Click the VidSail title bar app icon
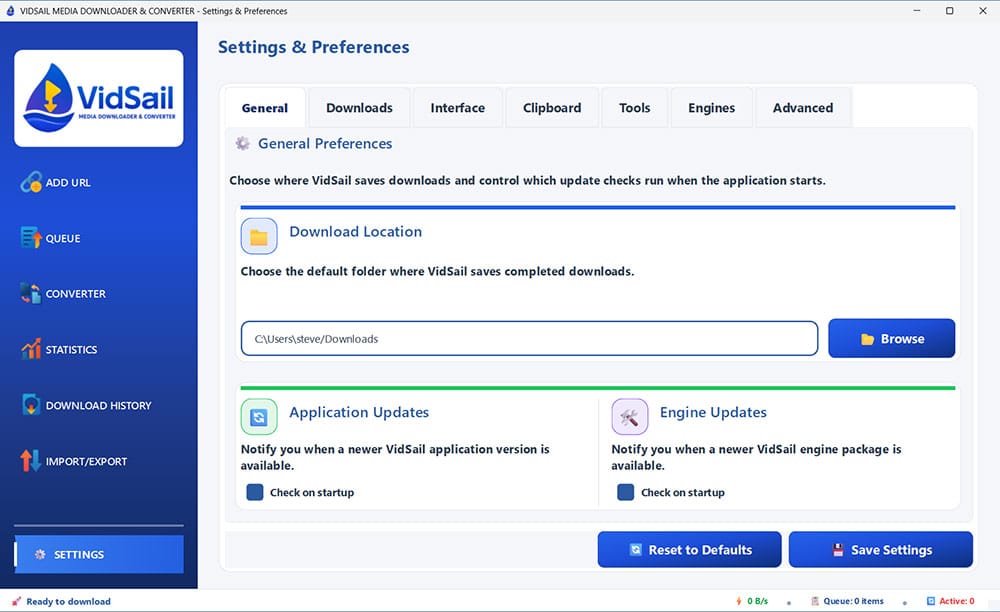The image size is (1000, 612). pos(10,11)
